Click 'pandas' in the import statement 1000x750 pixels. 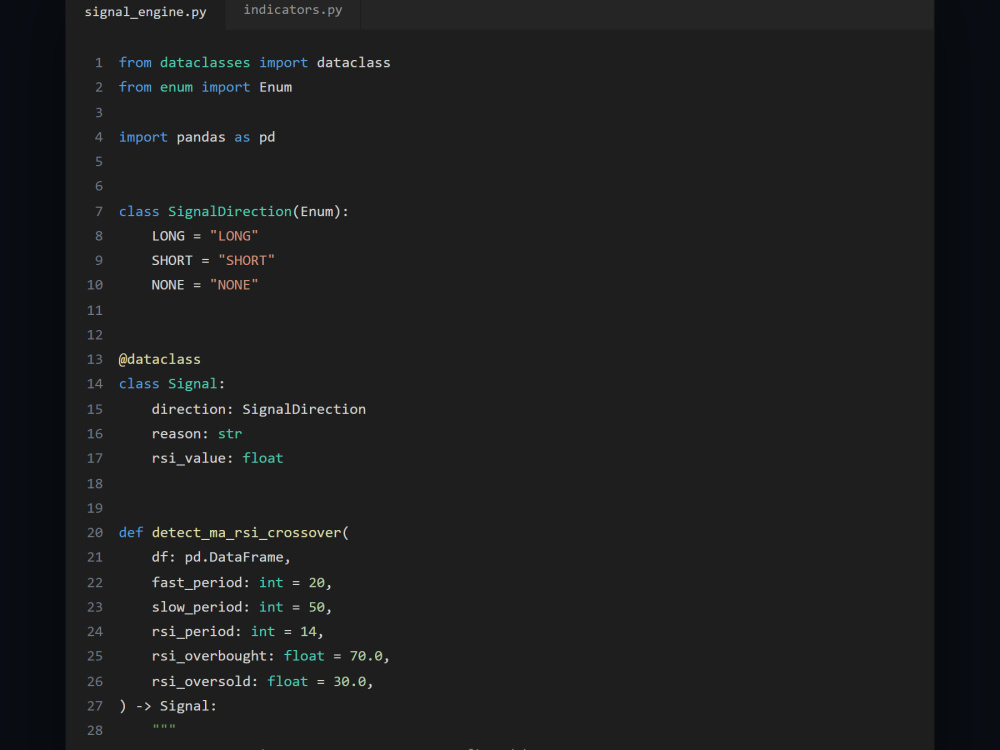click(x=201, y=137)
